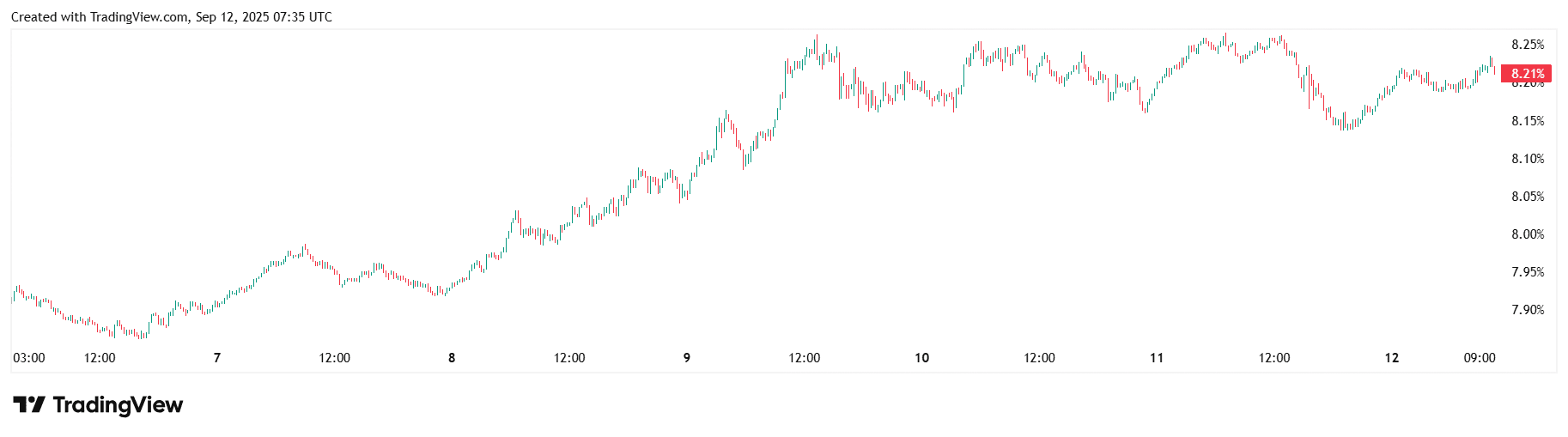1568x437 pixels.
Task: Click the 03:00 time axis label
Action: coord(29,358)
